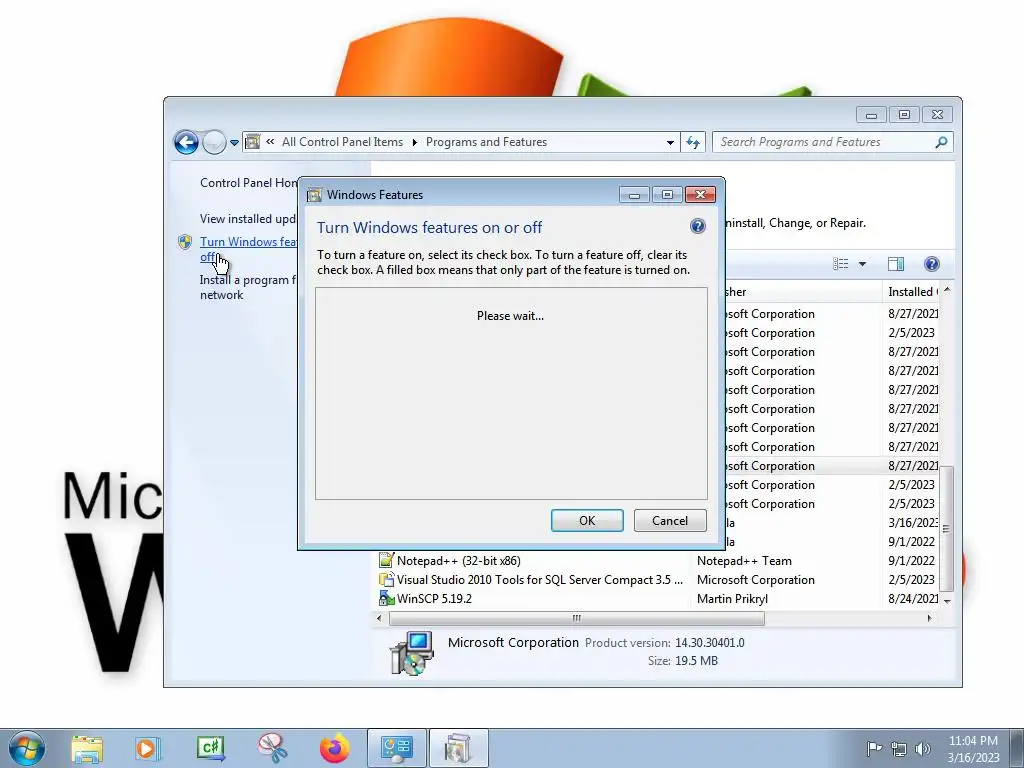The height and width of the screenshot is (768, 1024).
Task: Switch to Windows Features taskbar button
Action: click(458, 748)
